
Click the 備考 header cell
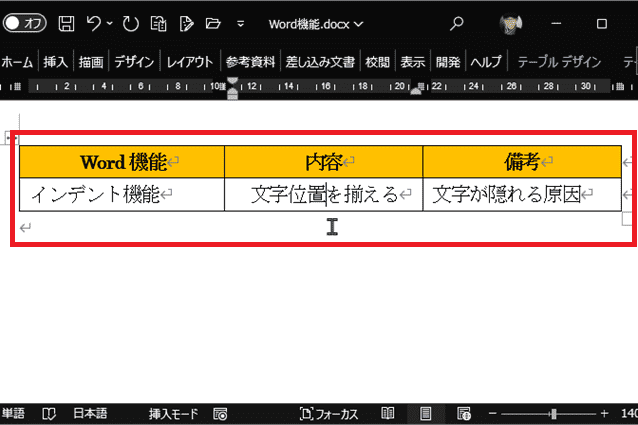[x=522, y=162]
